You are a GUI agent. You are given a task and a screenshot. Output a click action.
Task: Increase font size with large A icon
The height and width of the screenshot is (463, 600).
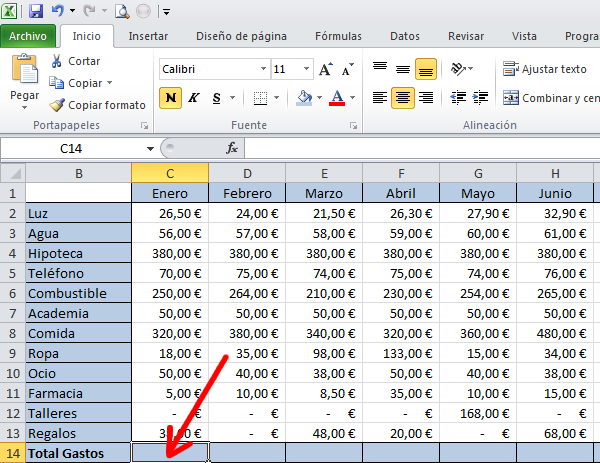[326, 69]
